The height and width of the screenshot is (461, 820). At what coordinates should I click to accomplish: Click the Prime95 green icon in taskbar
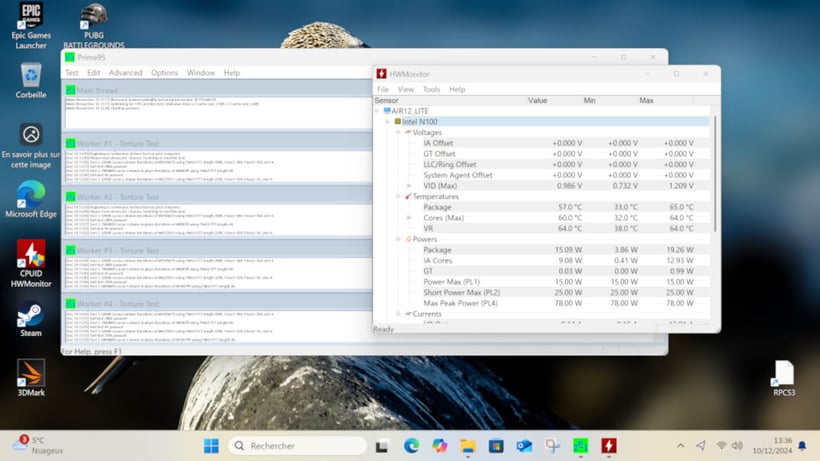tap(580, 445)
